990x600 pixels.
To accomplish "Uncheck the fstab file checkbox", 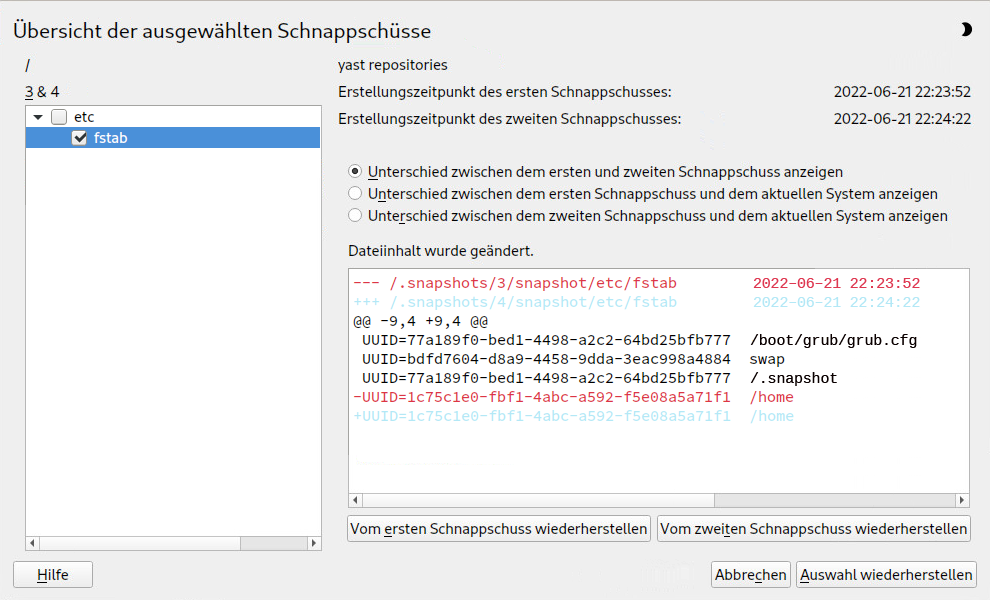I will coord(80,138).
